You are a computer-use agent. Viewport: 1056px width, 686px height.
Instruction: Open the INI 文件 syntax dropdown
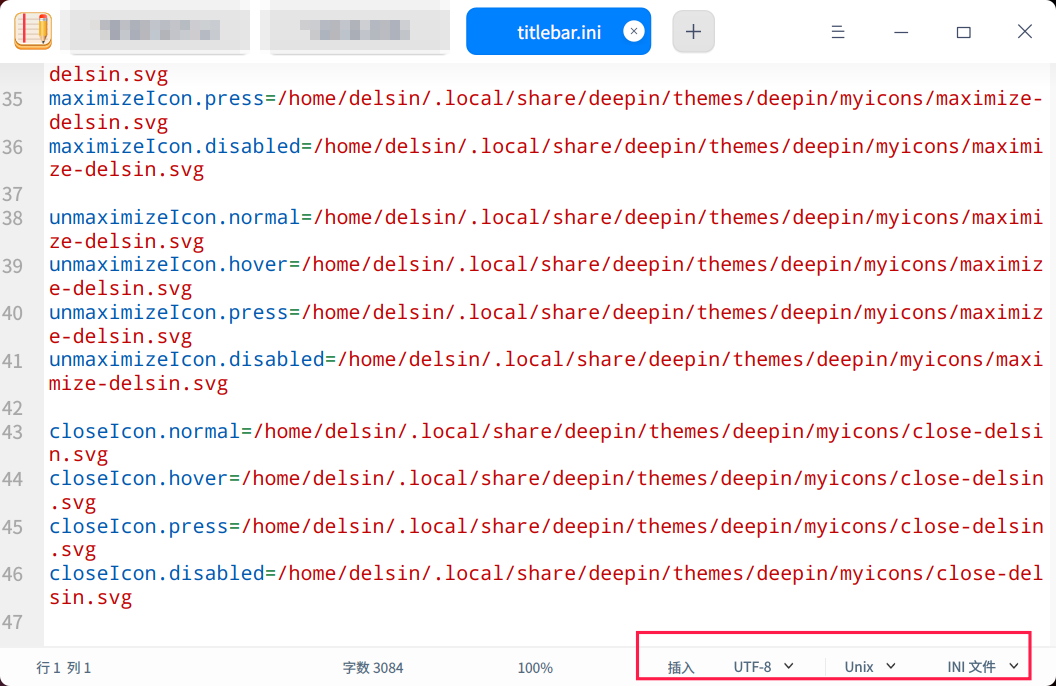[x=1011, y=666]
